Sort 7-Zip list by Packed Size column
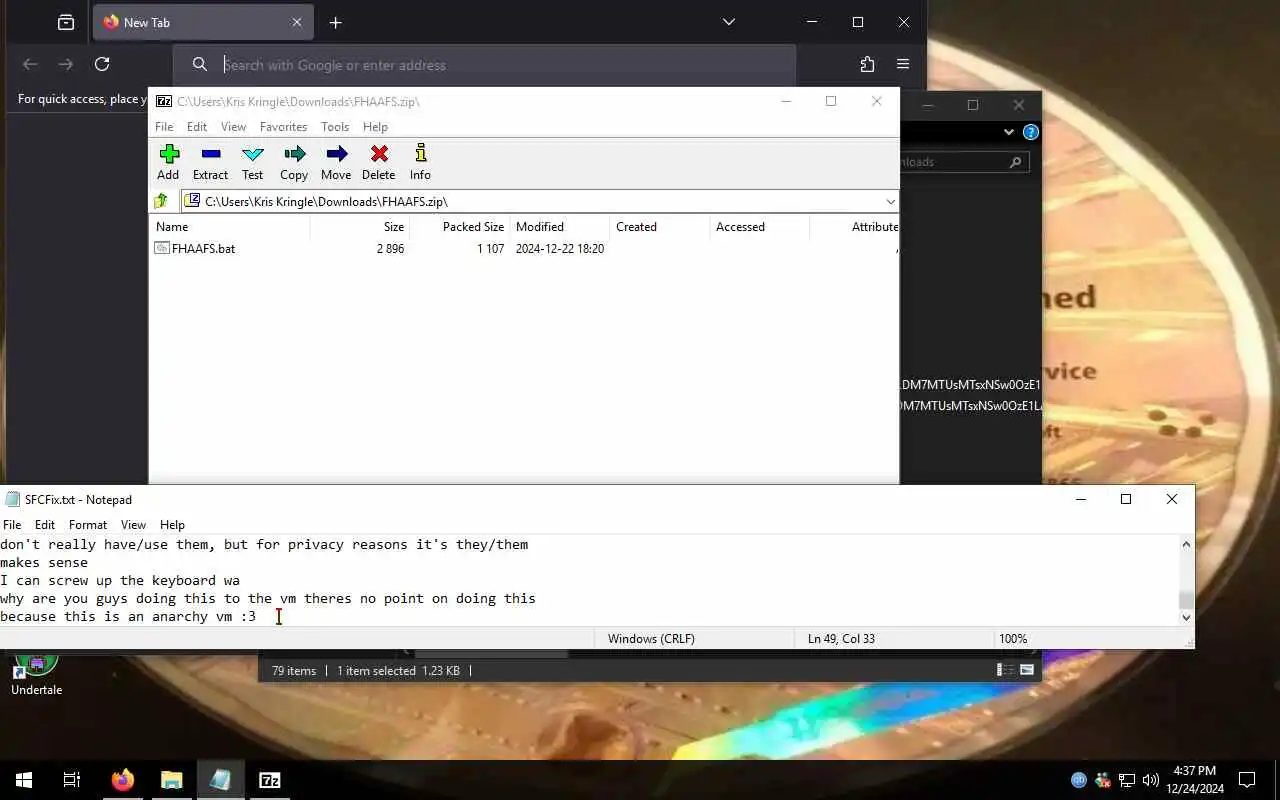Image resolution: width=1280 pixels, height=800 pixels. [x=460, y=227]
